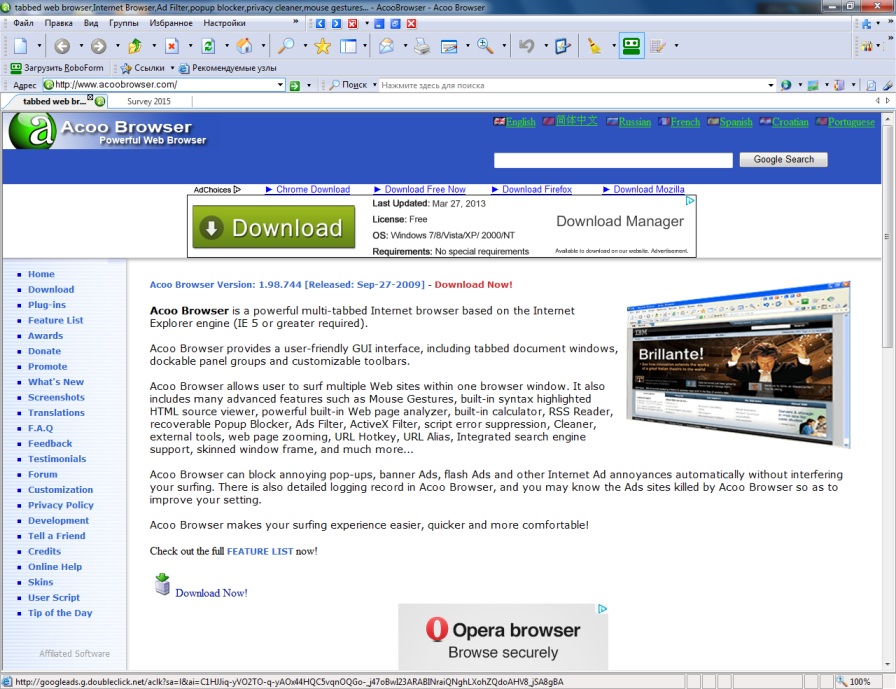Toggle the highlighted RoboForm toolbar icon

[631, 46]
